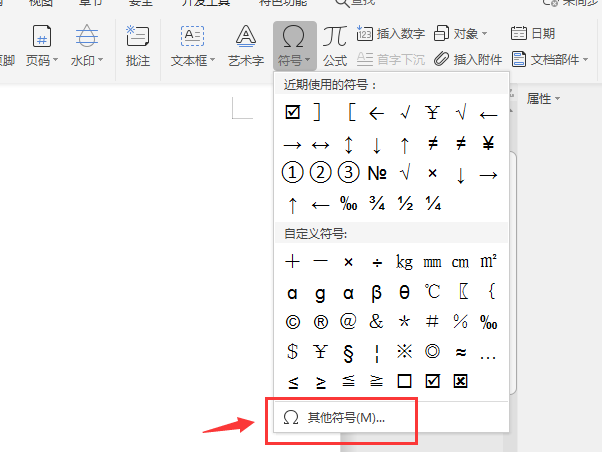Click 插入附件 insert attachment
602x452 pixels.
[468, 60]
